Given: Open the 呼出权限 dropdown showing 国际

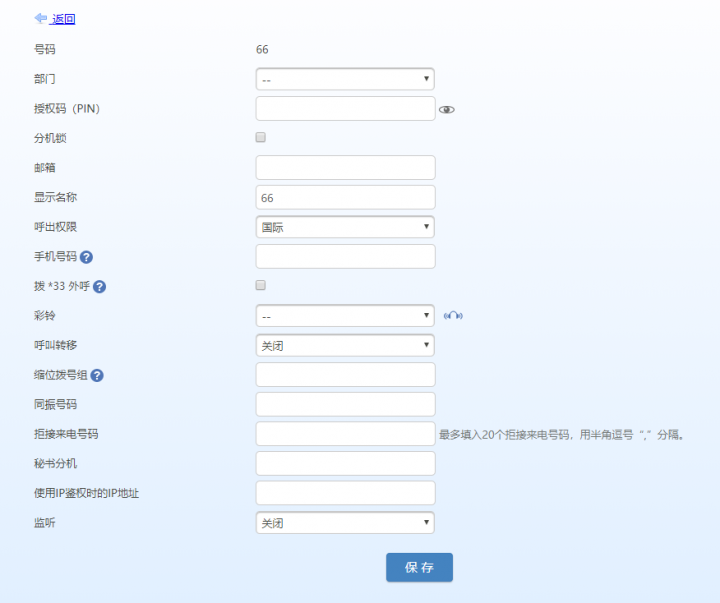Looking at the screenshot, I should 345,227.
